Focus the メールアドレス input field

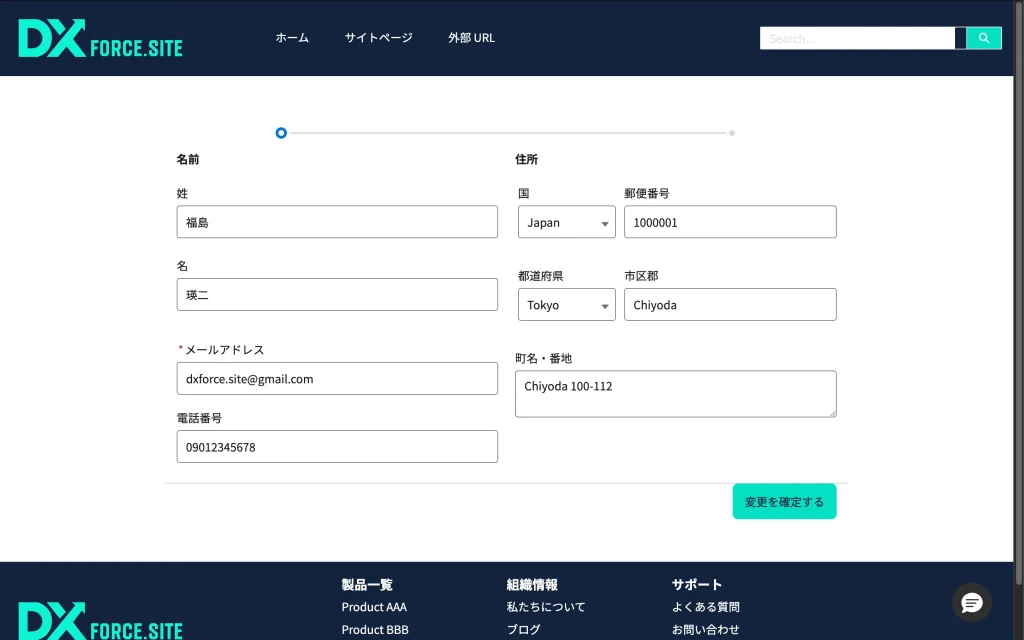tap(337, 379)
